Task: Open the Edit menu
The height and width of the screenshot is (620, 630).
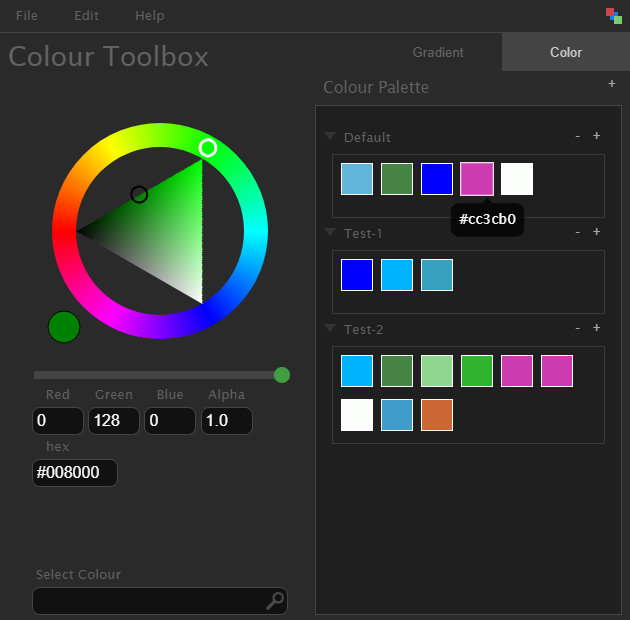Action: (x=87, y=16)
